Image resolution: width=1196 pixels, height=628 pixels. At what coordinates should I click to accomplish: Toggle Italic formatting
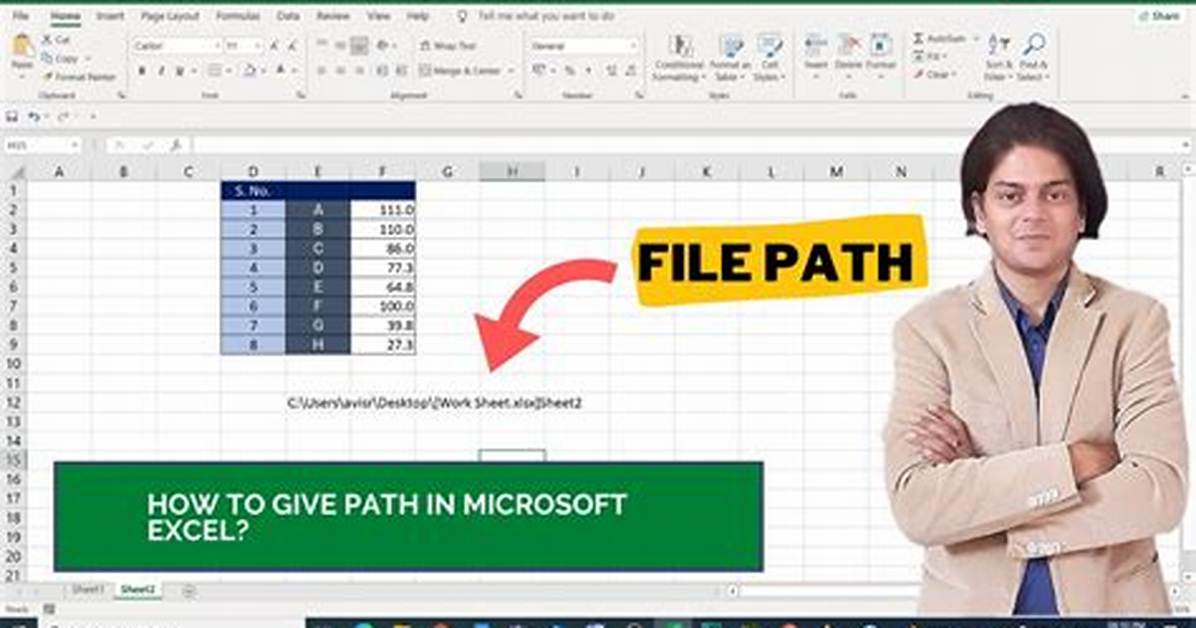pos(161,71)
